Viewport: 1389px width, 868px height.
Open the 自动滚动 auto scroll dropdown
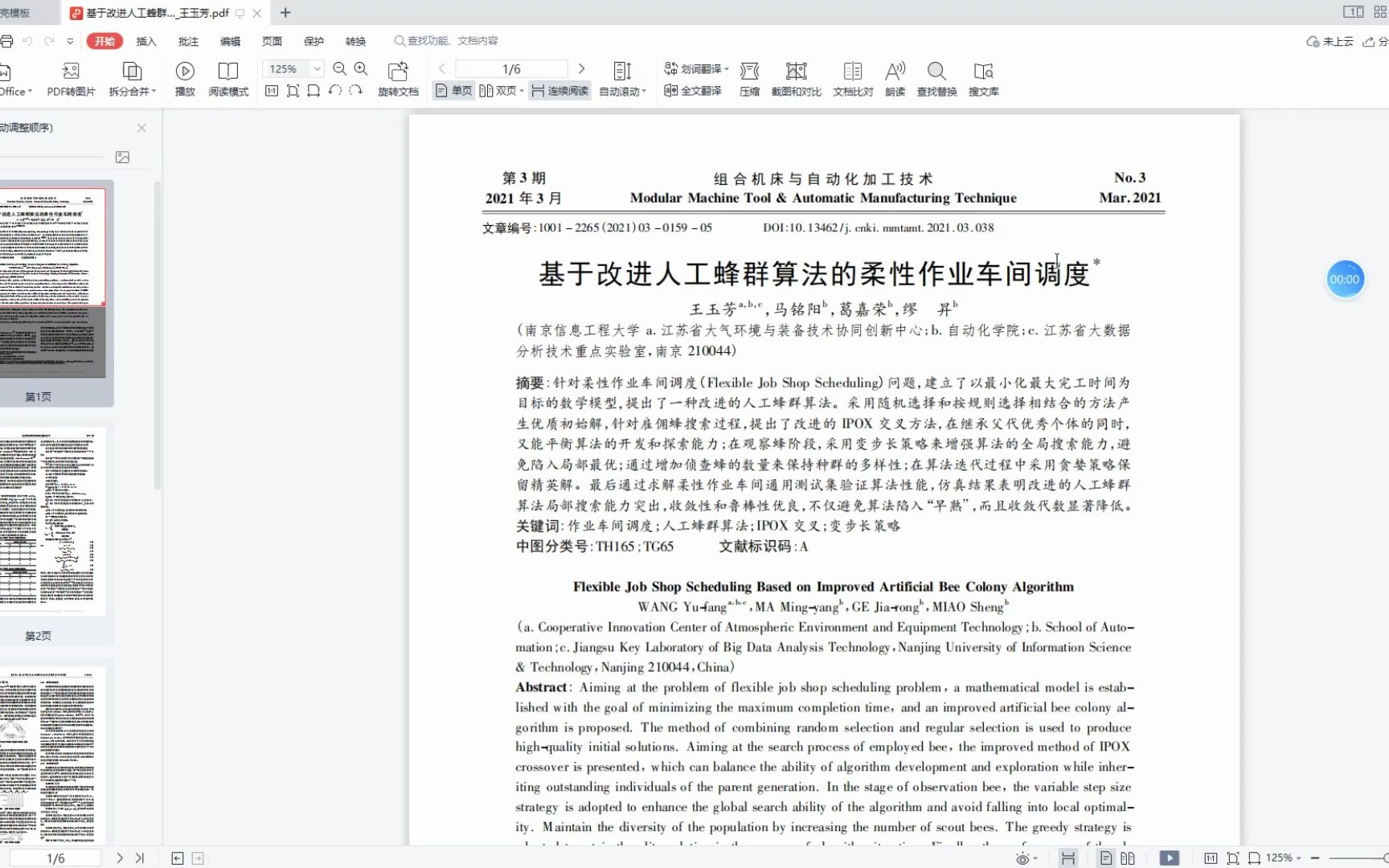pyautogui.click(x=622, y=80)
